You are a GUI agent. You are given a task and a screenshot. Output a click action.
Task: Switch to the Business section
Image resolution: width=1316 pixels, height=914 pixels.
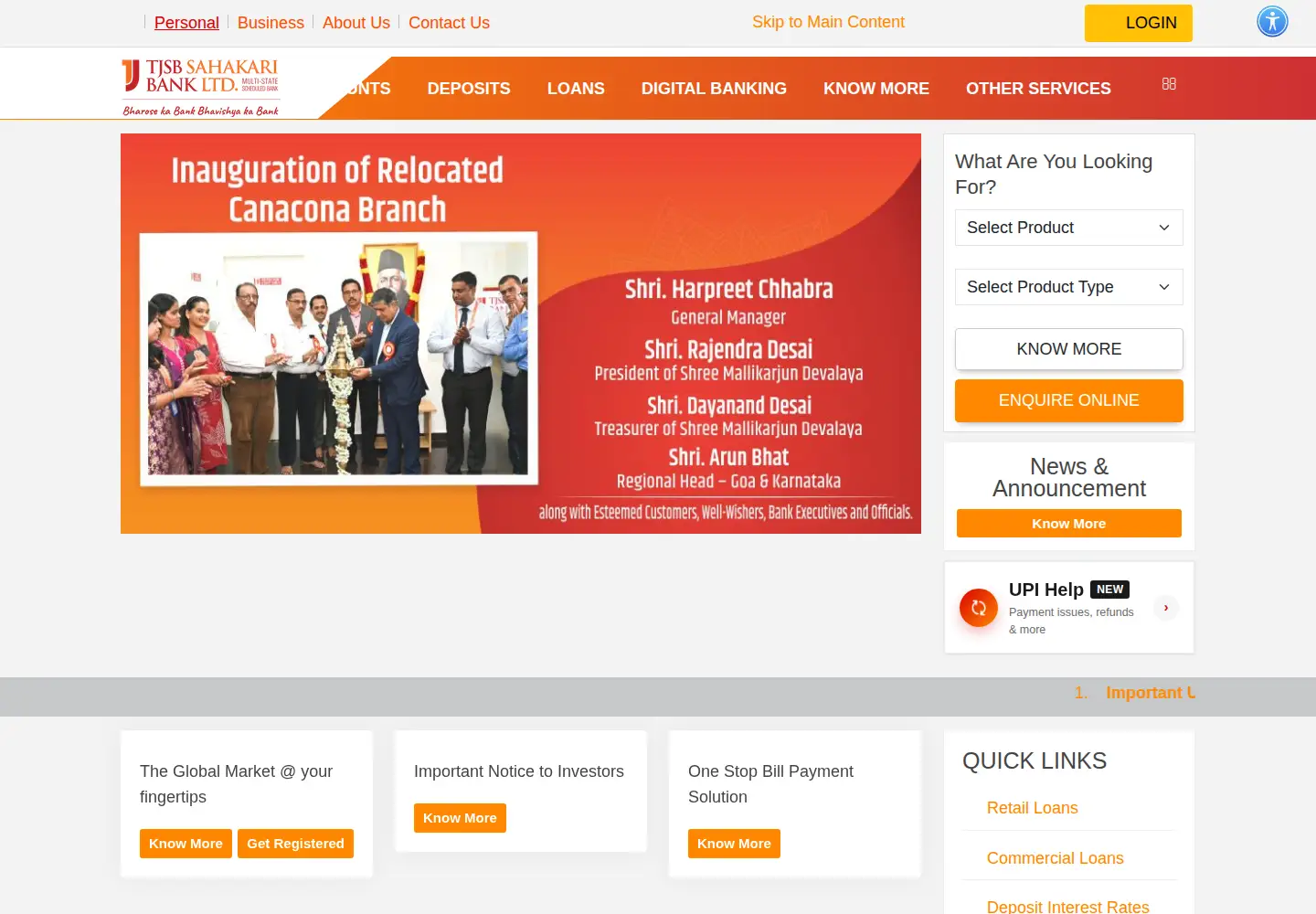tap(271, 23)
